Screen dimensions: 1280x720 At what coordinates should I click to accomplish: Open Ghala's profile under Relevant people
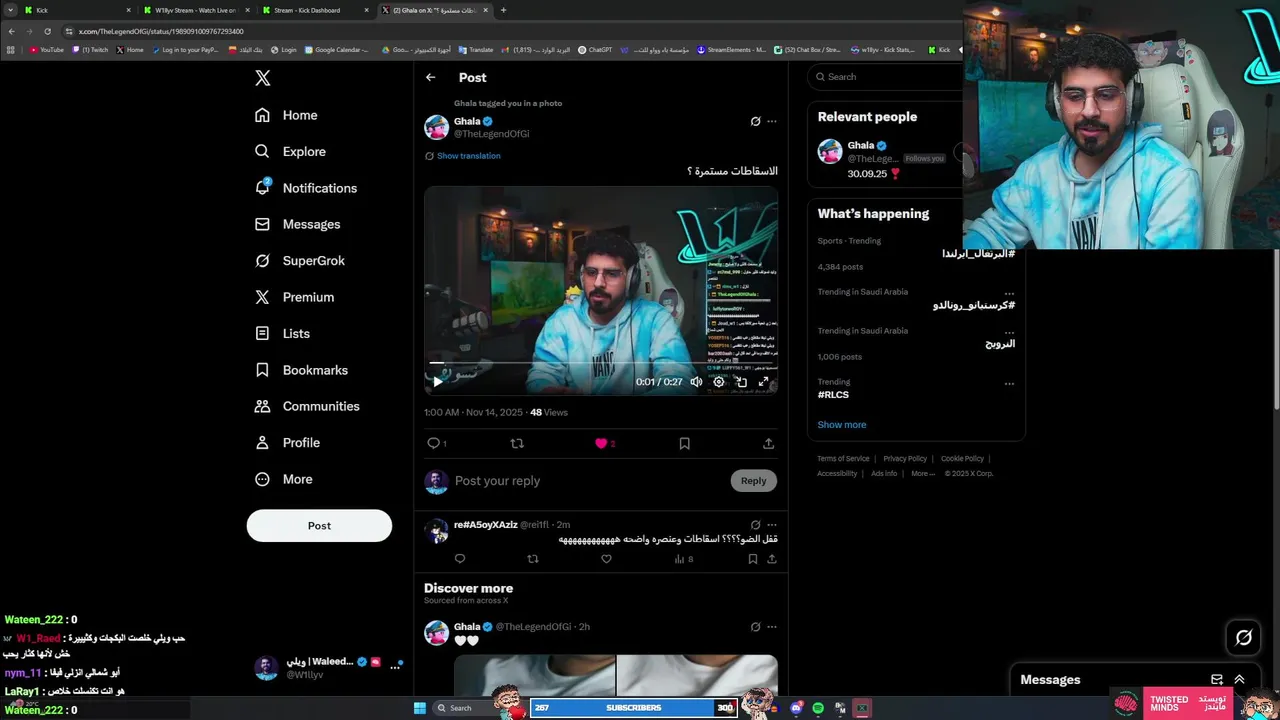[860, 145]
